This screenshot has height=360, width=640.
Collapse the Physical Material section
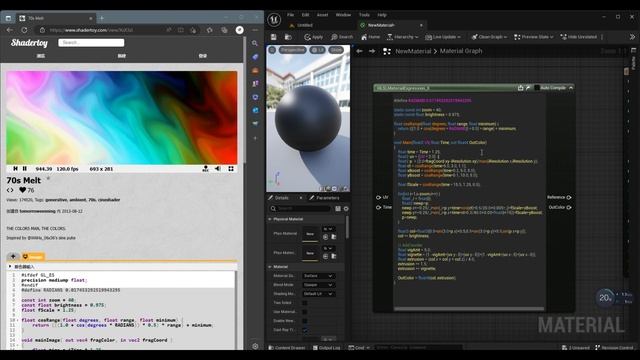(x=270, y=219)
